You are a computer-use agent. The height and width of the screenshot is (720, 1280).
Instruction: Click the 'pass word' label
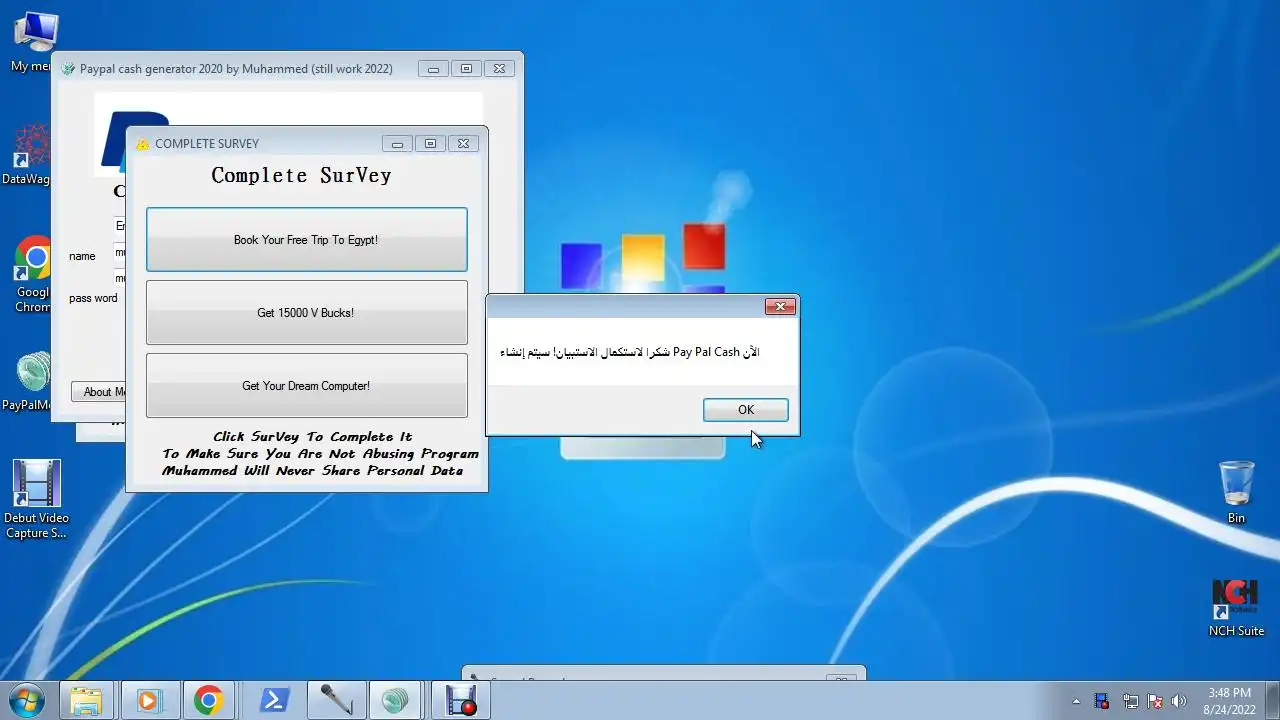pos(93,298)
